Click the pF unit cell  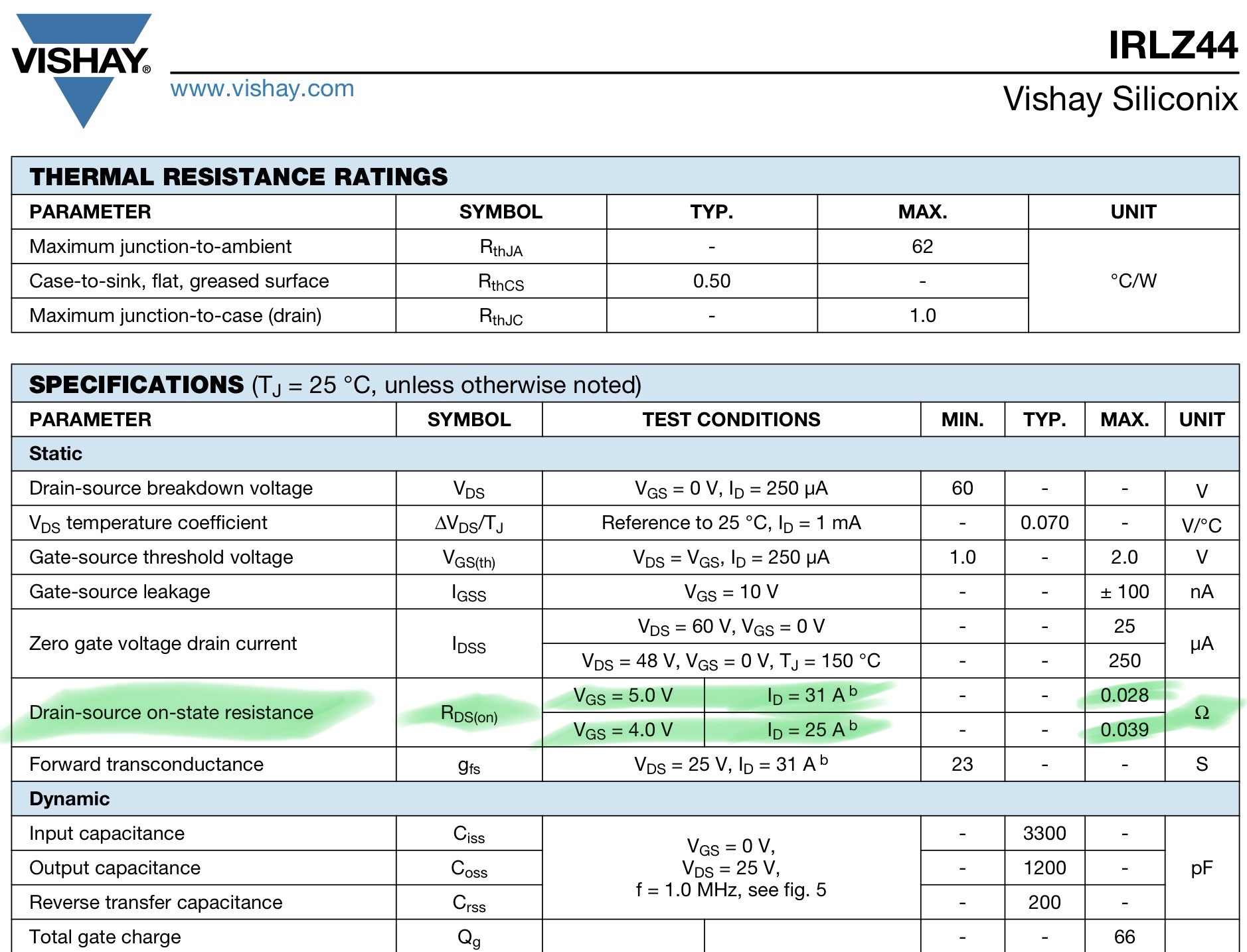tap(1201, 868)
